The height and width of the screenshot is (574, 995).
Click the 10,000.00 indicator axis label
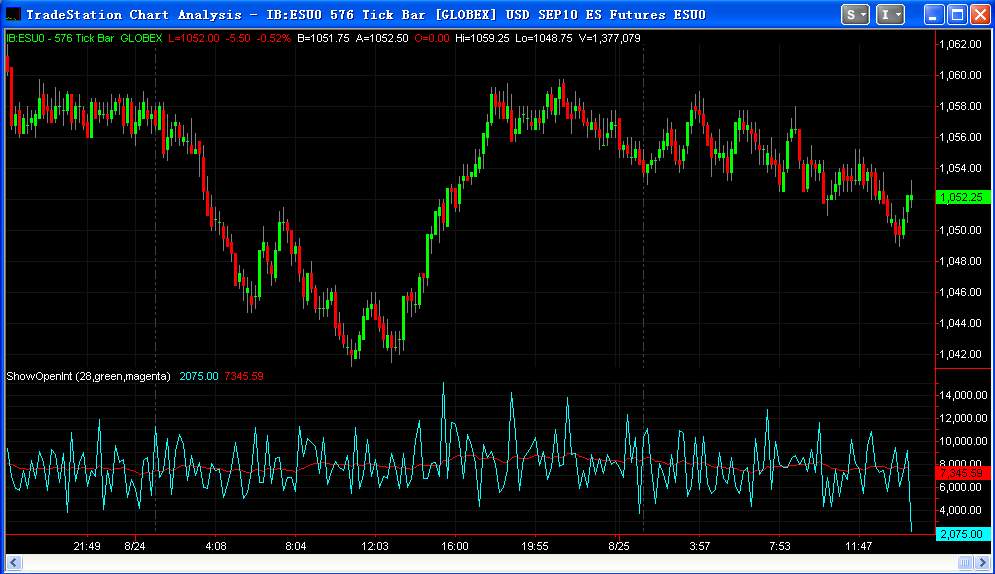click(963, 441)
